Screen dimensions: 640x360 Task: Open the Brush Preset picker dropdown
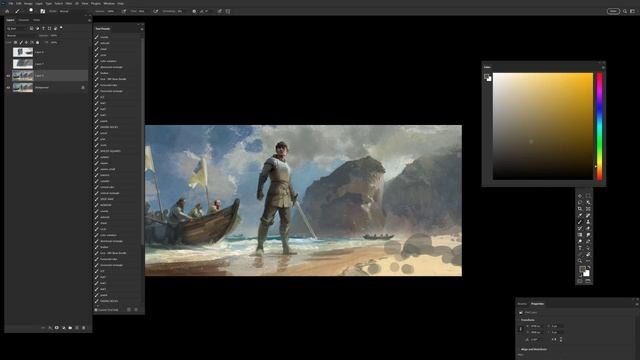pyautogui.click(x=31, y=11)
